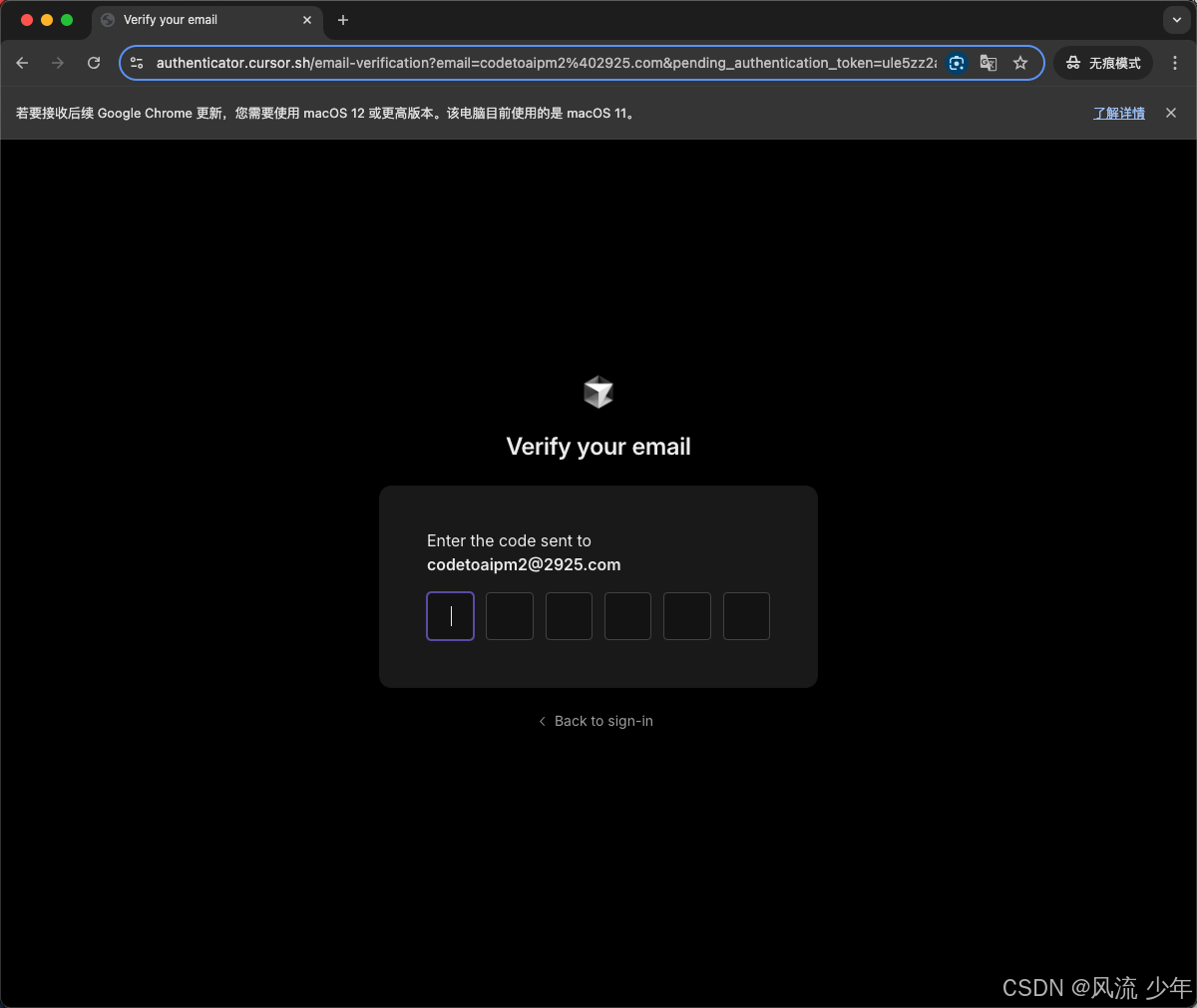The height and width of the screenshot is (1008, 1197).
Task: Click the yellow minimize window button
Action: coord(47,20)
